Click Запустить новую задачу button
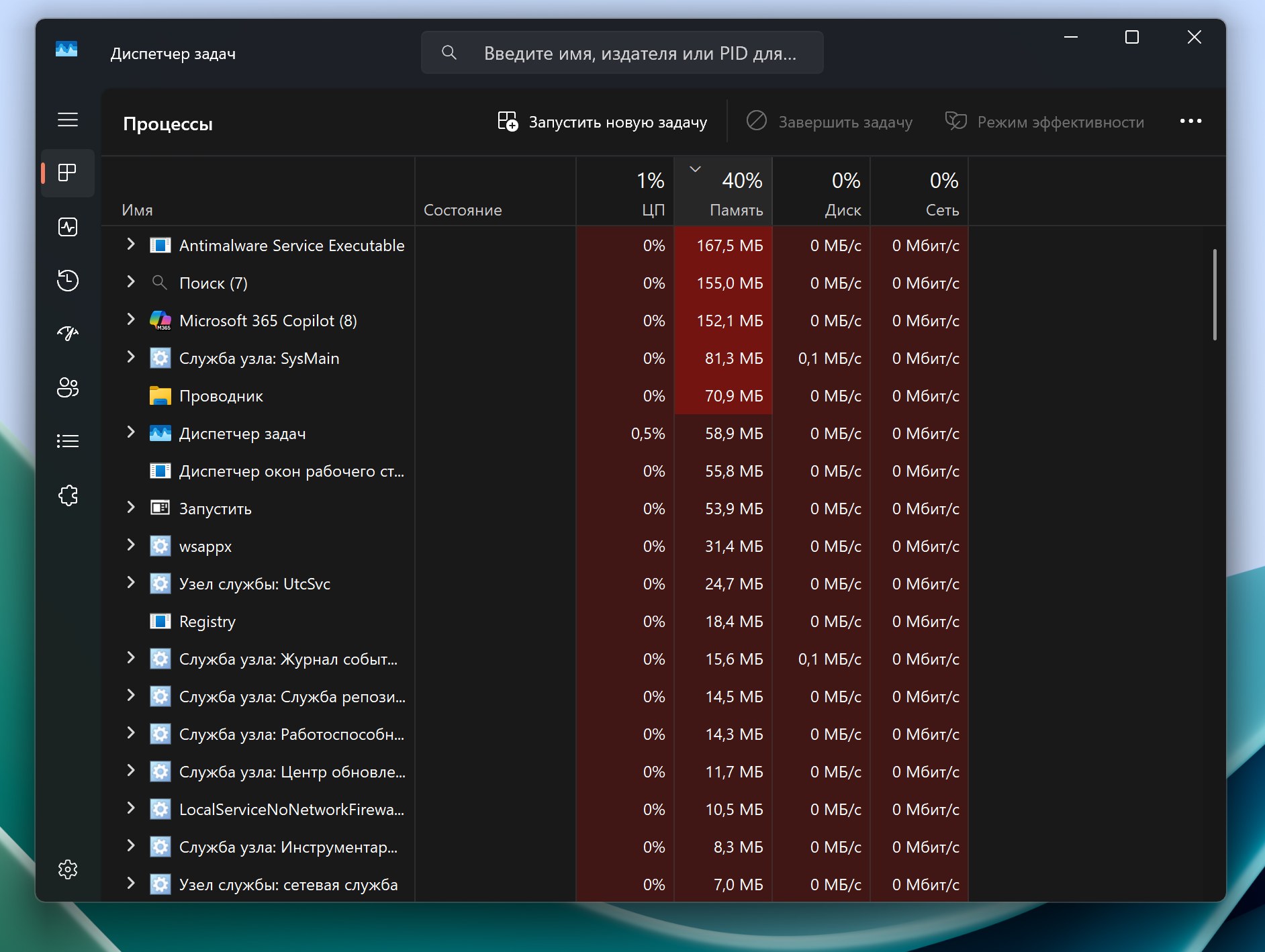1265x952 pixels. 602,122
